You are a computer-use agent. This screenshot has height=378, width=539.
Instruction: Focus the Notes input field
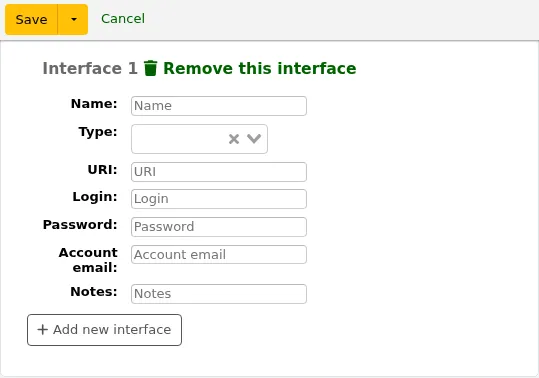(x=219, y=294)
